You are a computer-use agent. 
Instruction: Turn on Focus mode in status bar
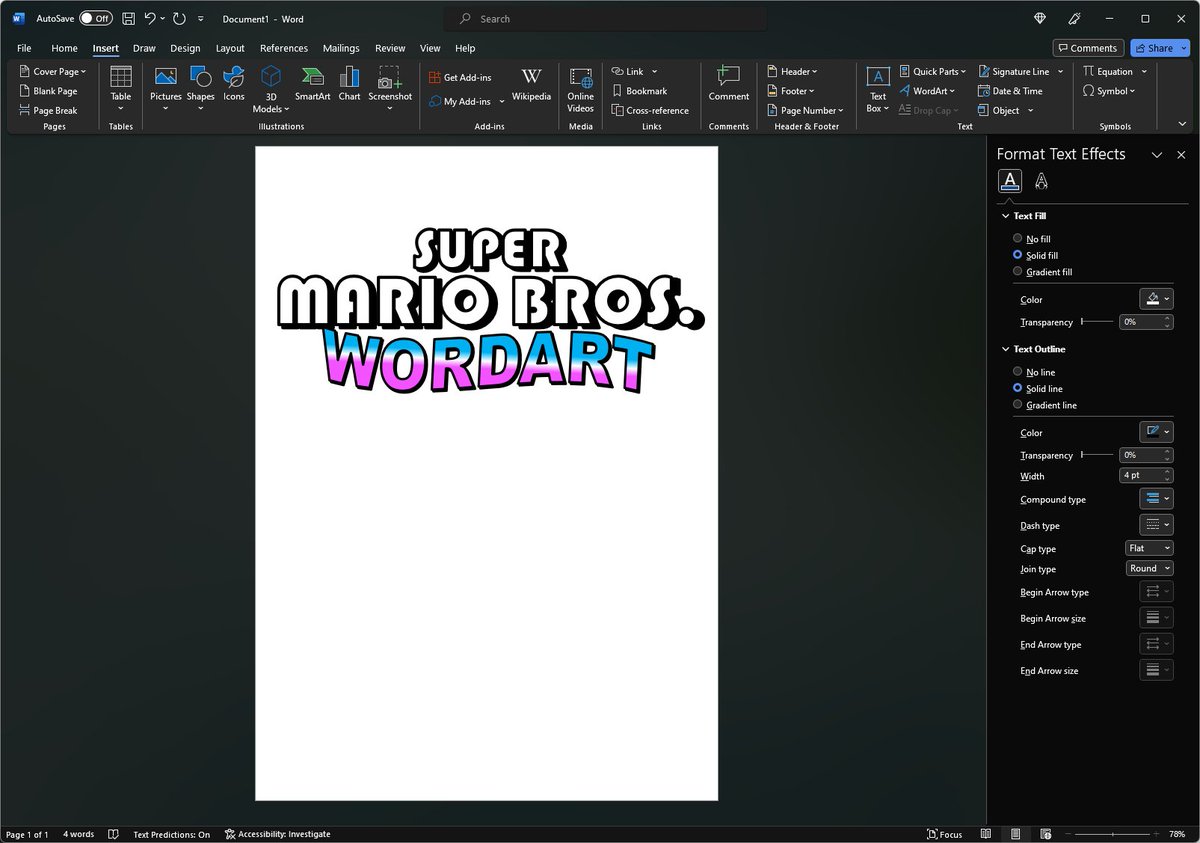[x=945, y=834]
